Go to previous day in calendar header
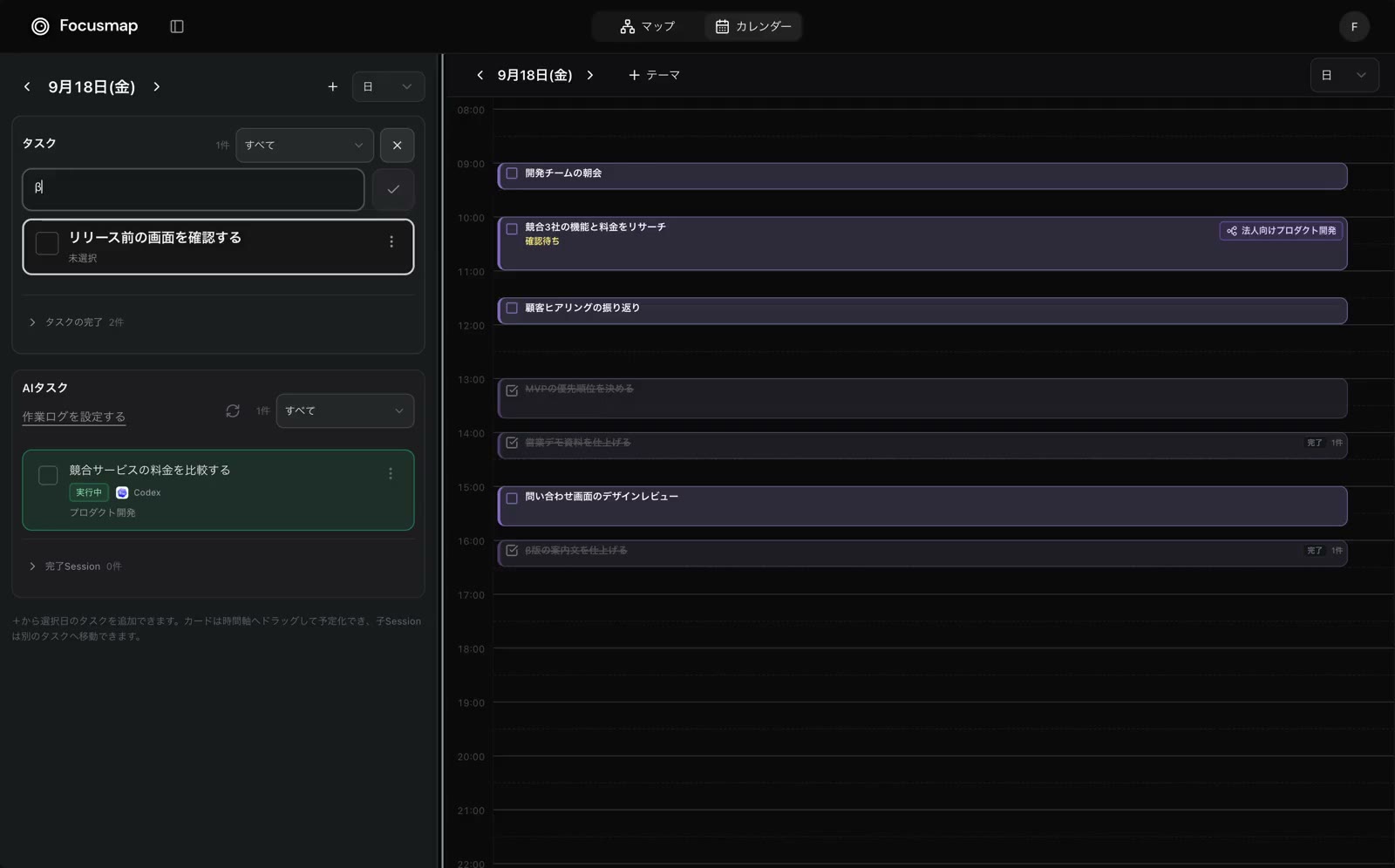The height and width of the screenshot is (868, 1395). point(480,75)
